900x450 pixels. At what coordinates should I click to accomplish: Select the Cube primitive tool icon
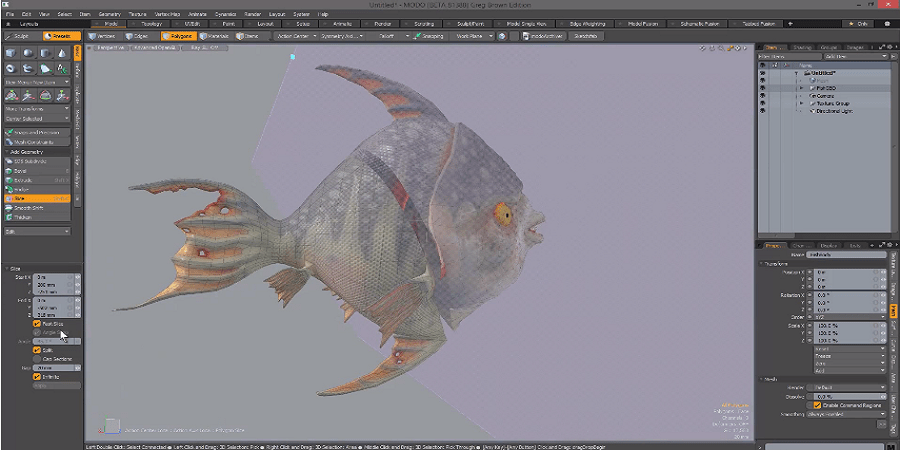coord(11,53)
